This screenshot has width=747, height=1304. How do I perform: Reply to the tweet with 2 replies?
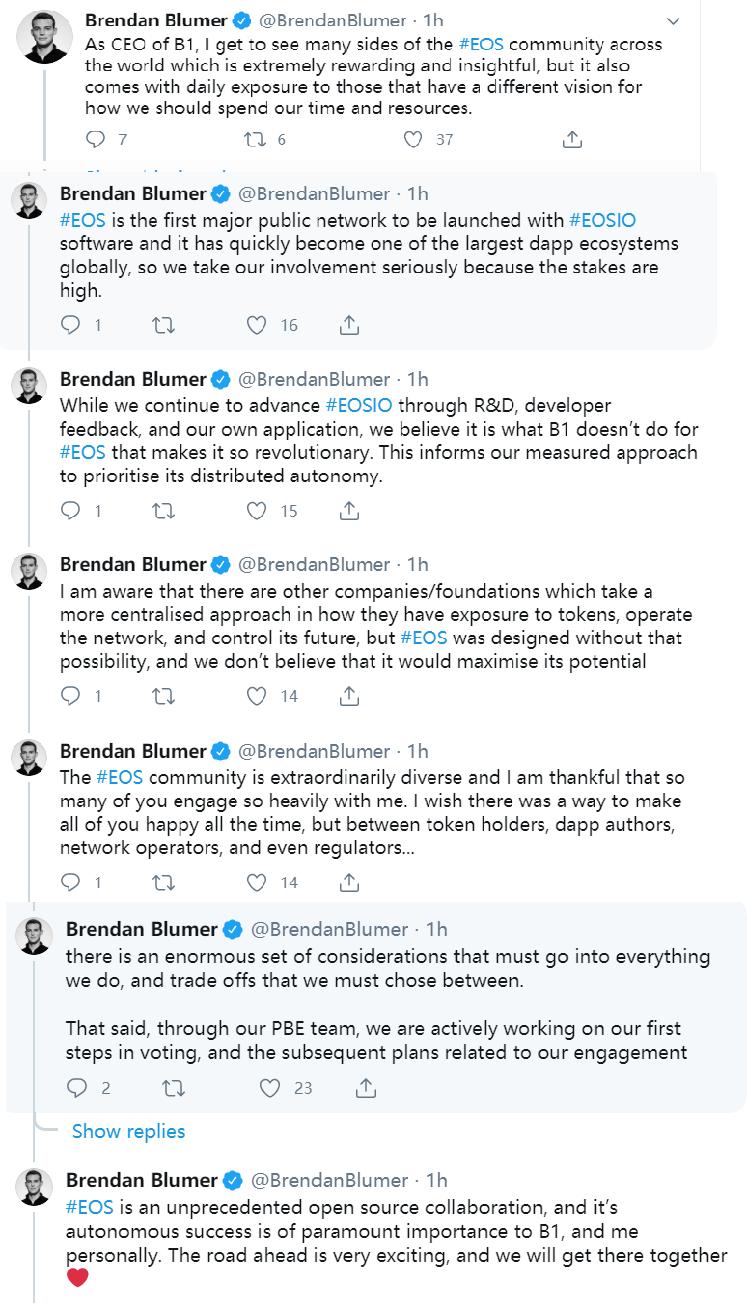pos(76,1088)
